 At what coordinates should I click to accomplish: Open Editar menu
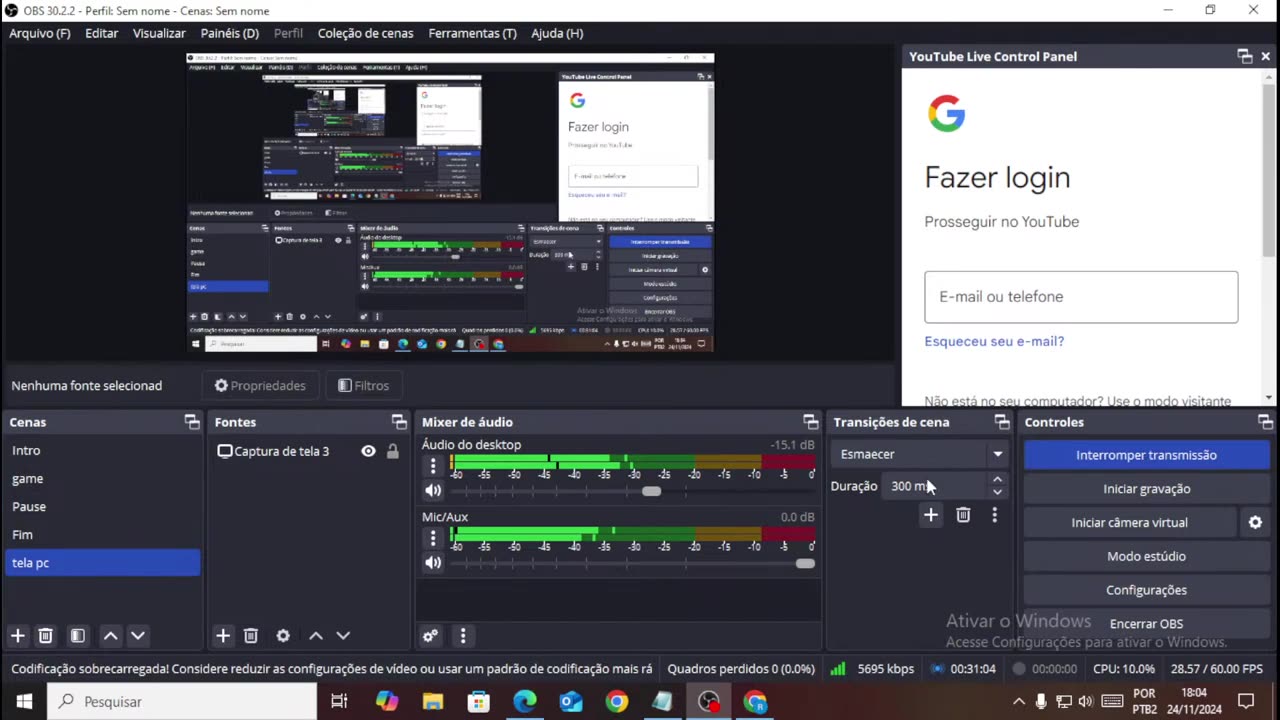click(x=101, y=33)
